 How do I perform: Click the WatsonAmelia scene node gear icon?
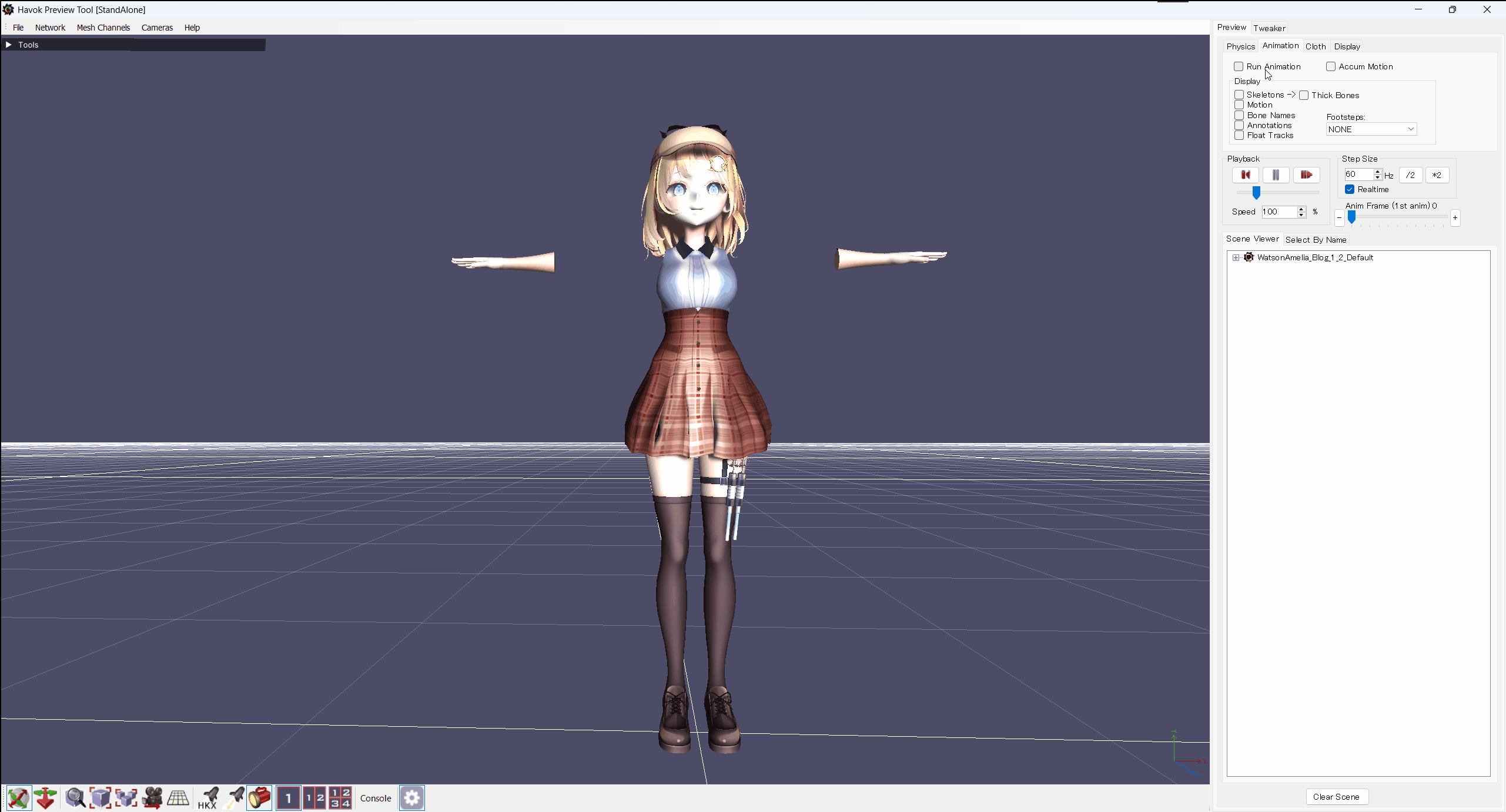click(1249, 257)
